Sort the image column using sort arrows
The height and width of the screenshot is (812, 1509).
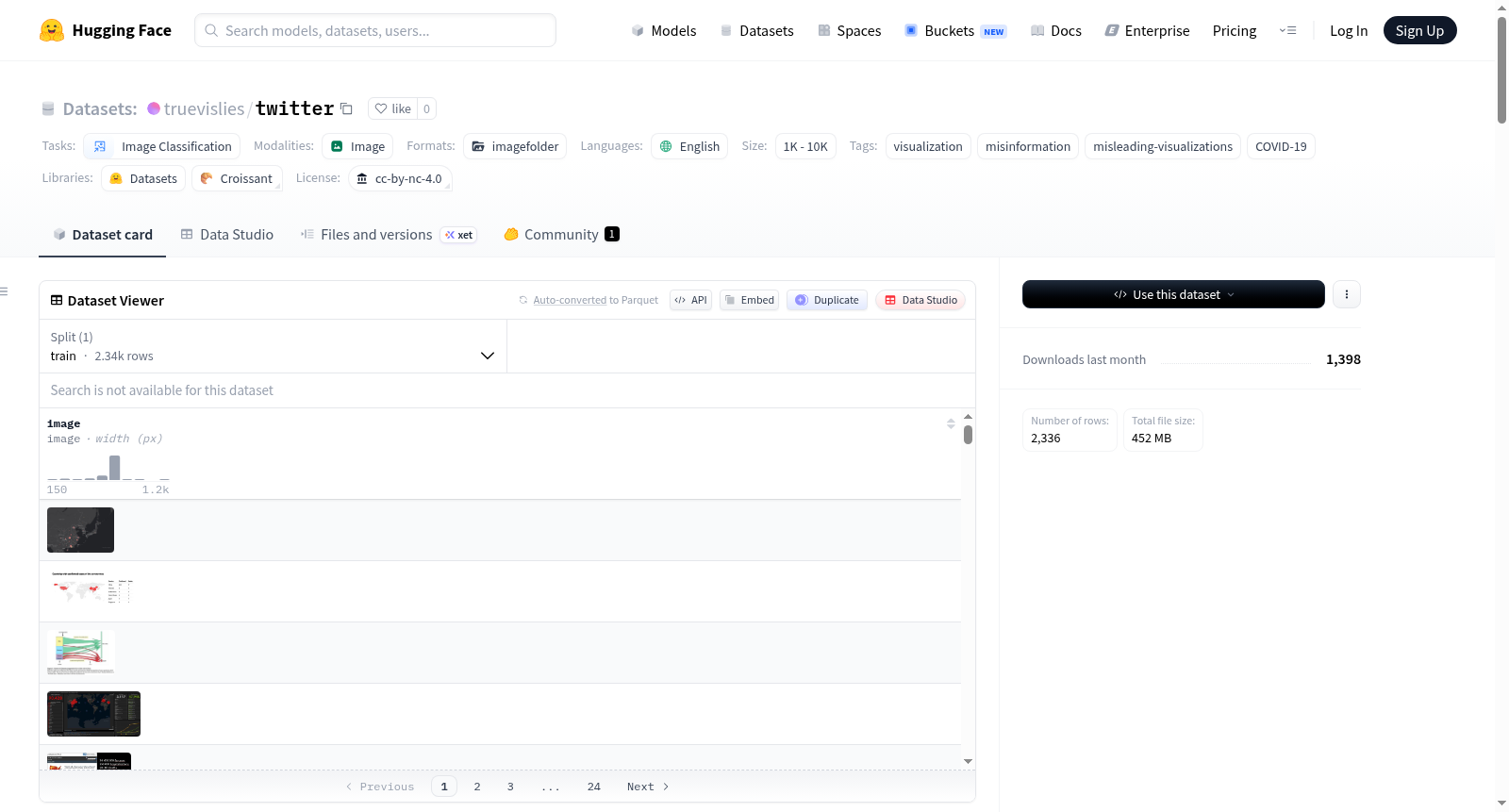[x=951, y=423]
